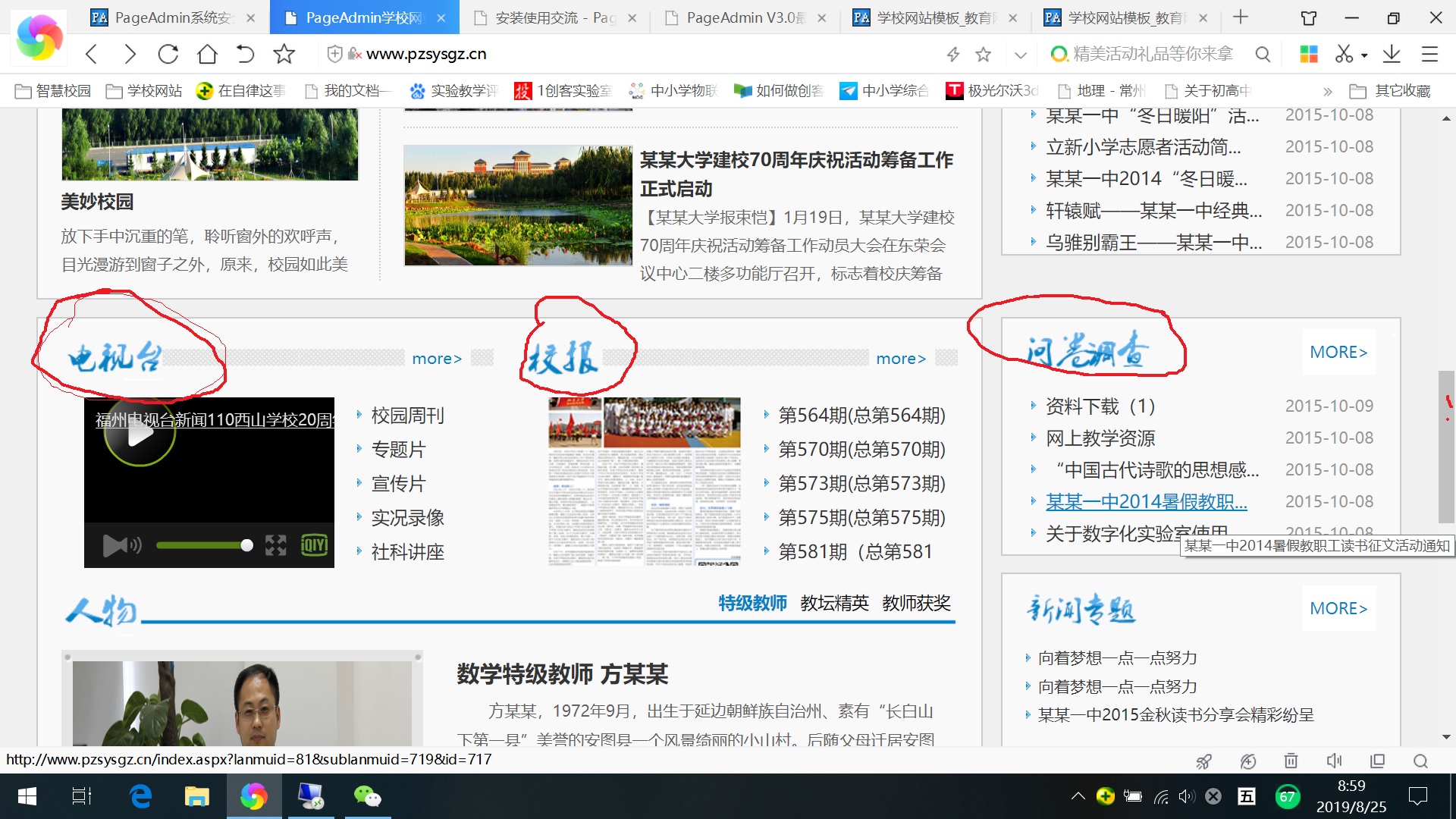Switch to the 安装使用交流 tab
Screen dimensions: 1456x819
click(554, 17)
